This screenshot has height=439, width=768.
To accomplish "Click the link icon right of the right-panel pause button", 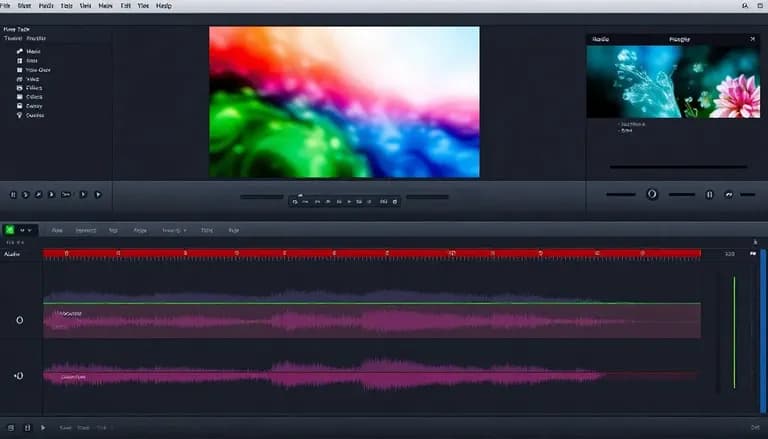I will 729,195.
